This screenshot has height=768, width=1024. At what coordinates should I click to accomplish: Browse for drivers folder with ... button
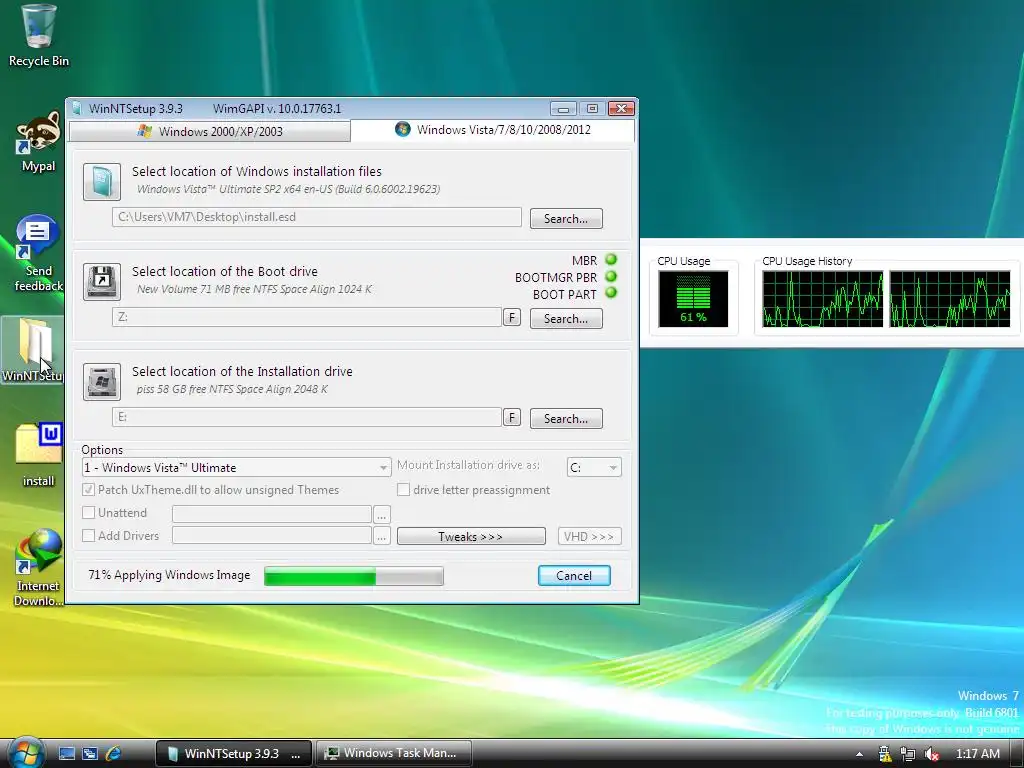[x=381, y=537]
